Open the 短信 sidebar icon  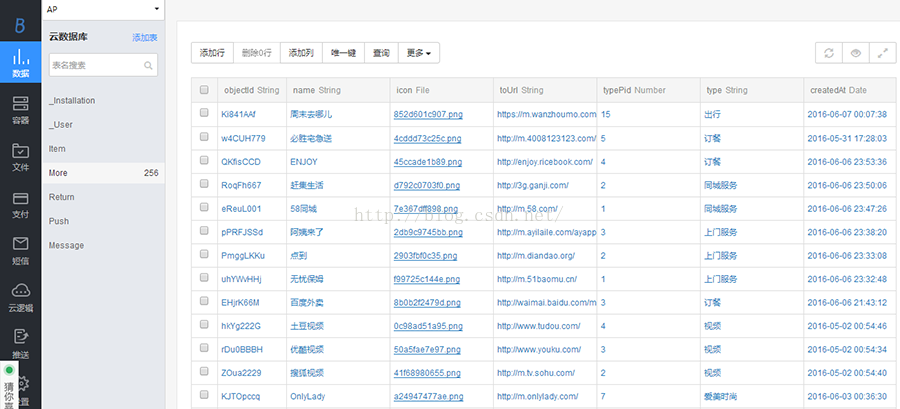pos(21,251)
